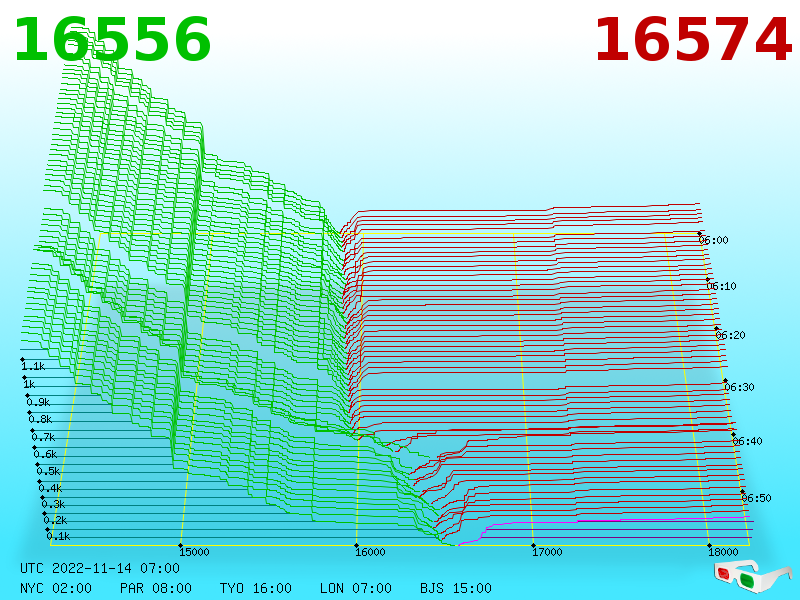This screenshot has height=600, width=800.
Task: Click the 1k depth axis label
Action: point(29,384)
